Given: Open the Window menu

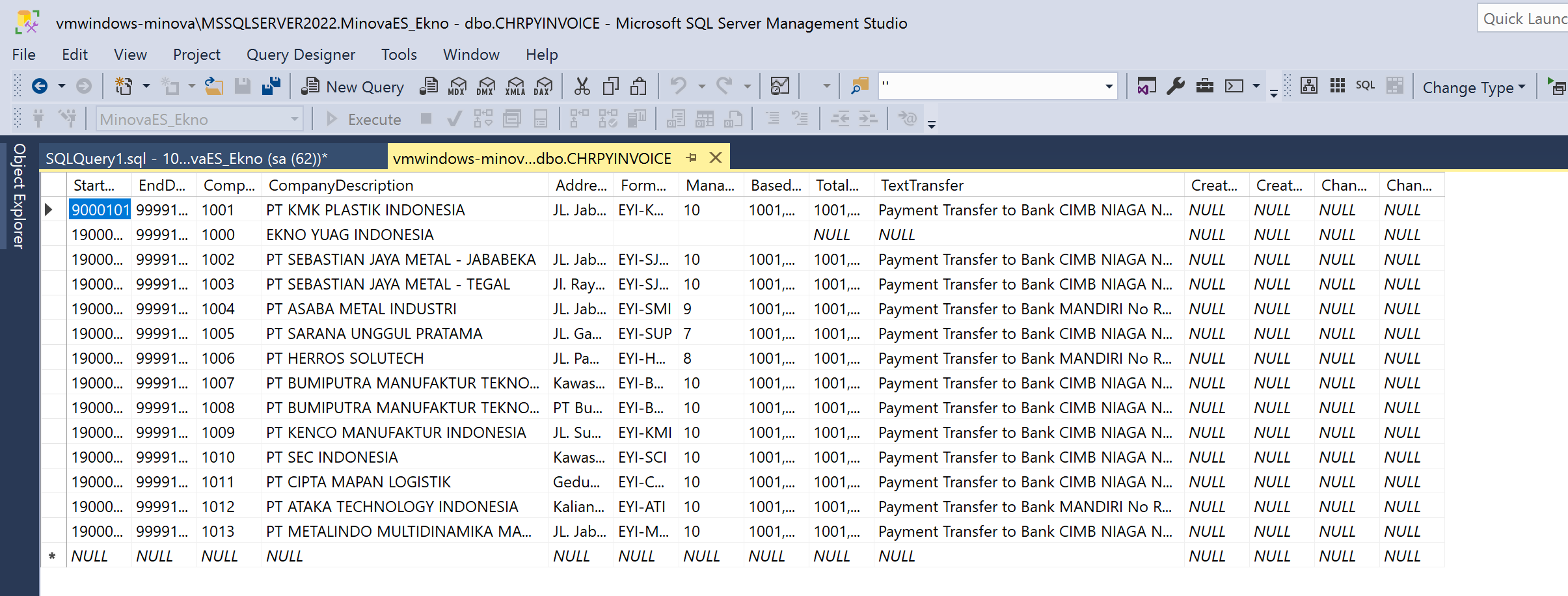Looking at the screenshot, I should tap(471, 55).
